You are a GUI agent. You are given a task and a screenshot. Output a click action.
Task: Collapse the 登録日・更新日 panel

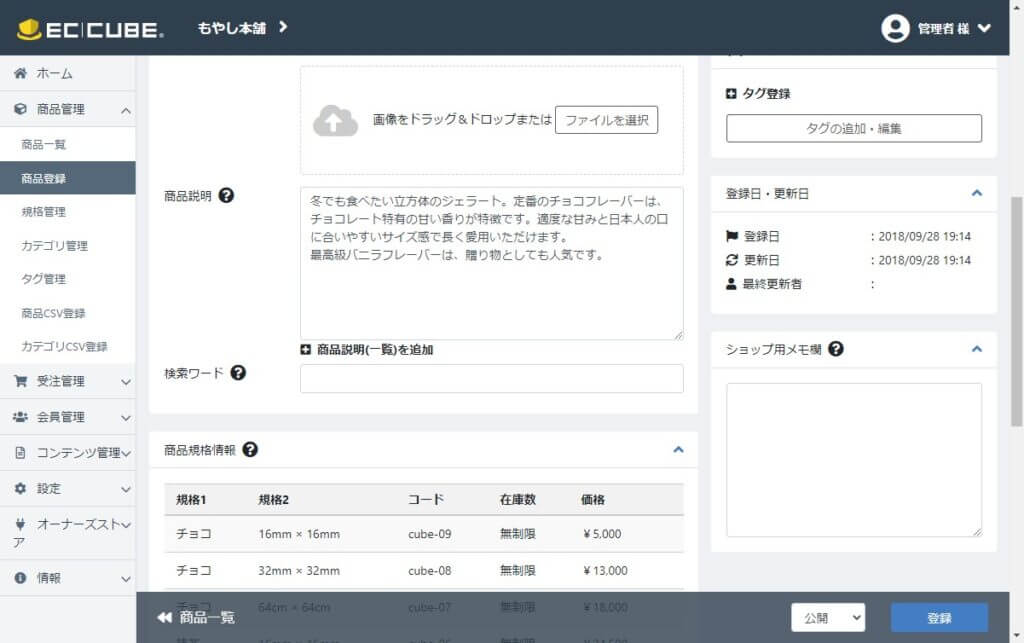click(977, 193)
